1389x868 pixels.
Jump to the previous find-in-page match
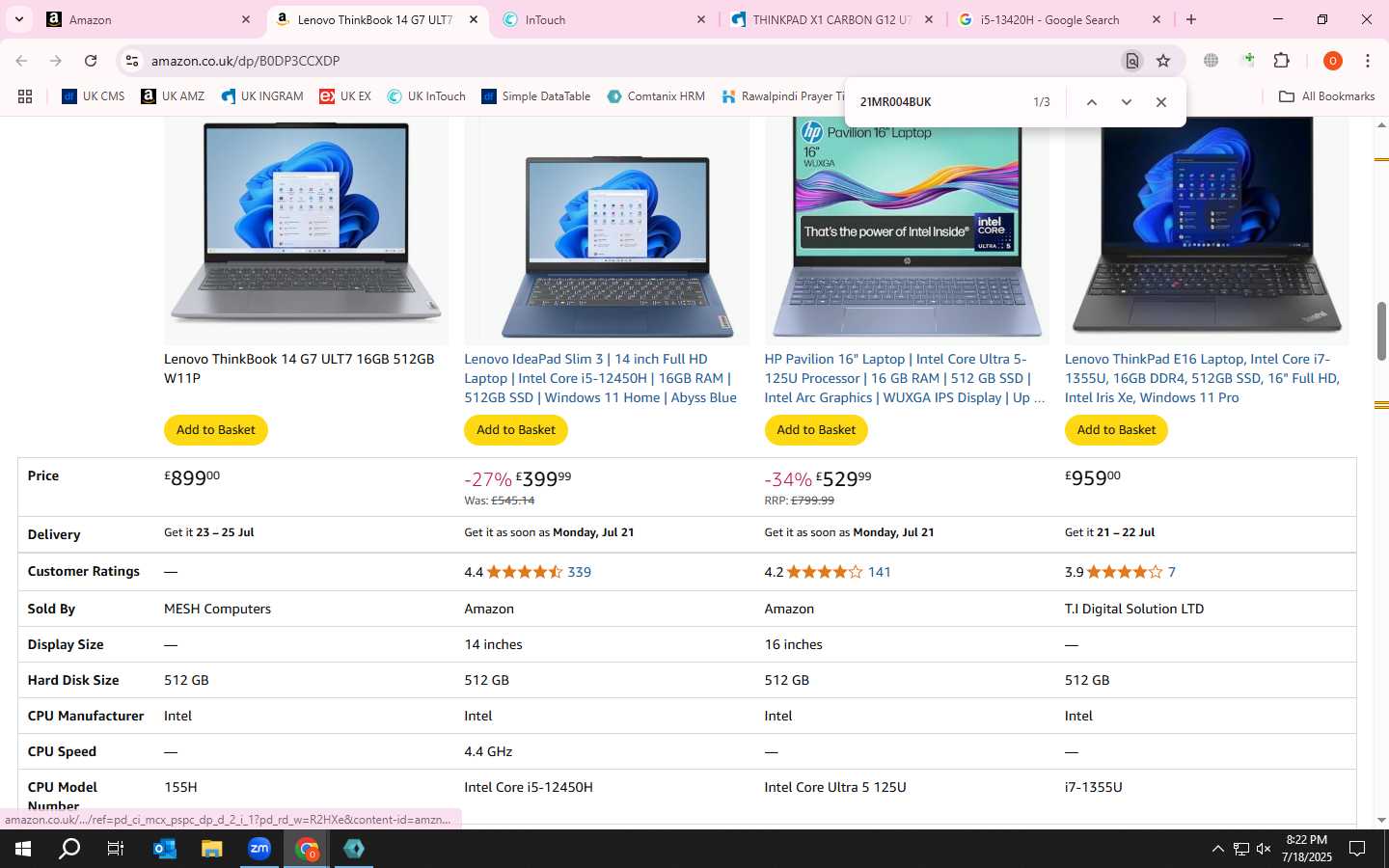point(1091,102)
